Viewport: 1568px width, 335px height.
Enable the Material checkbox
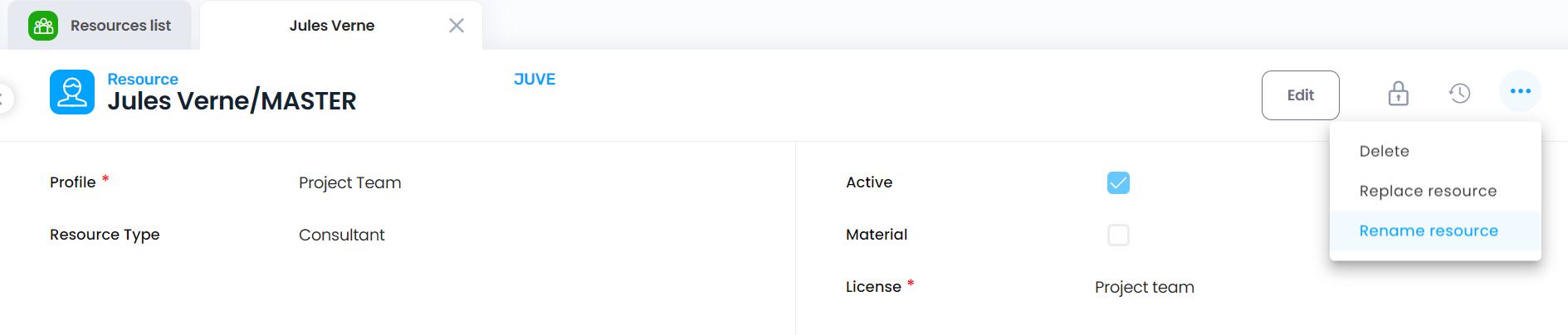[1118, 235]
